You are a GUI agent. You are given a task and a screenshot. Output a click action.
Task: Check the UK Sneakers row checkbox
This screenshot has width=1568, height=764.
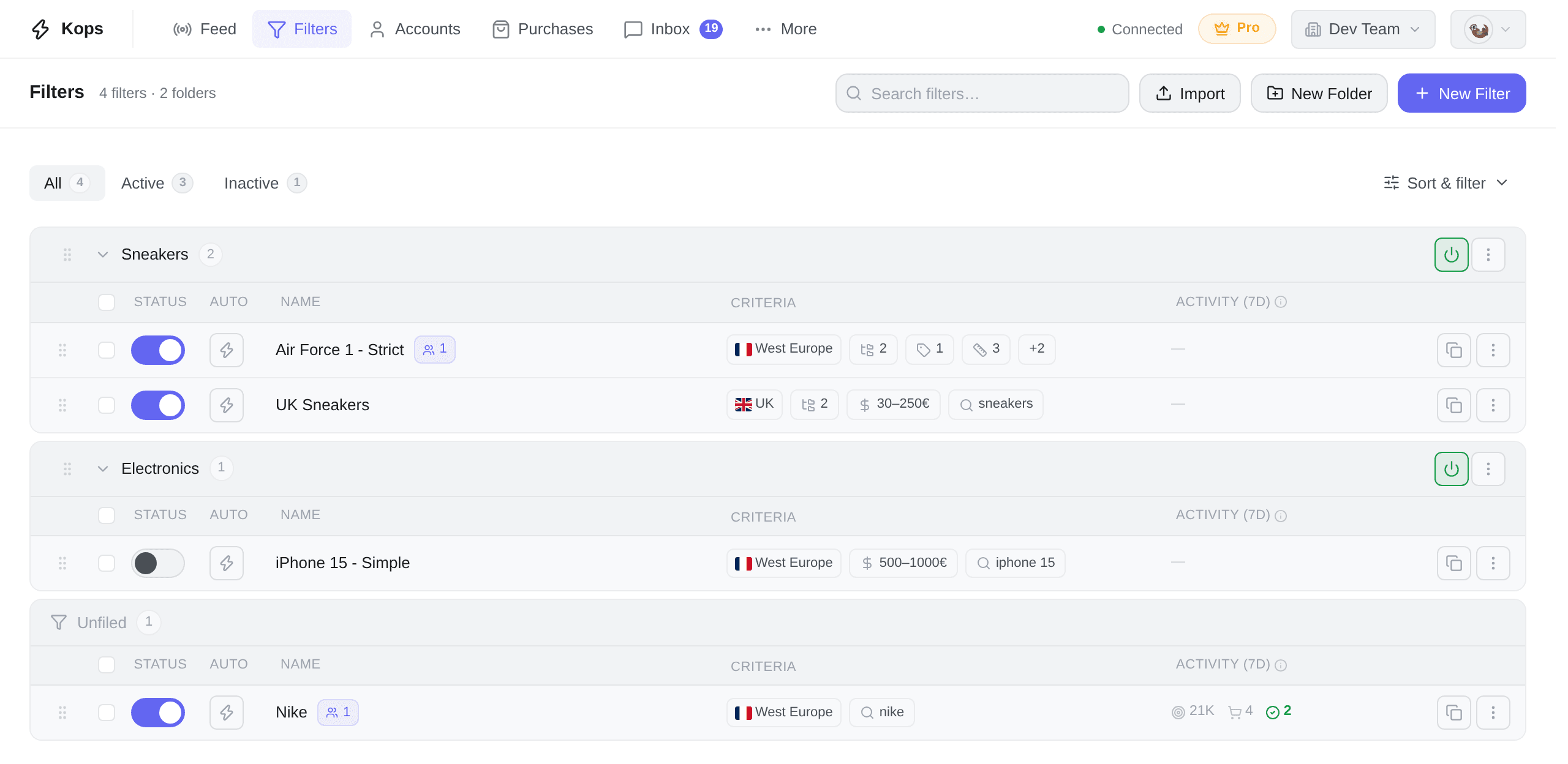tap(107, 405)
